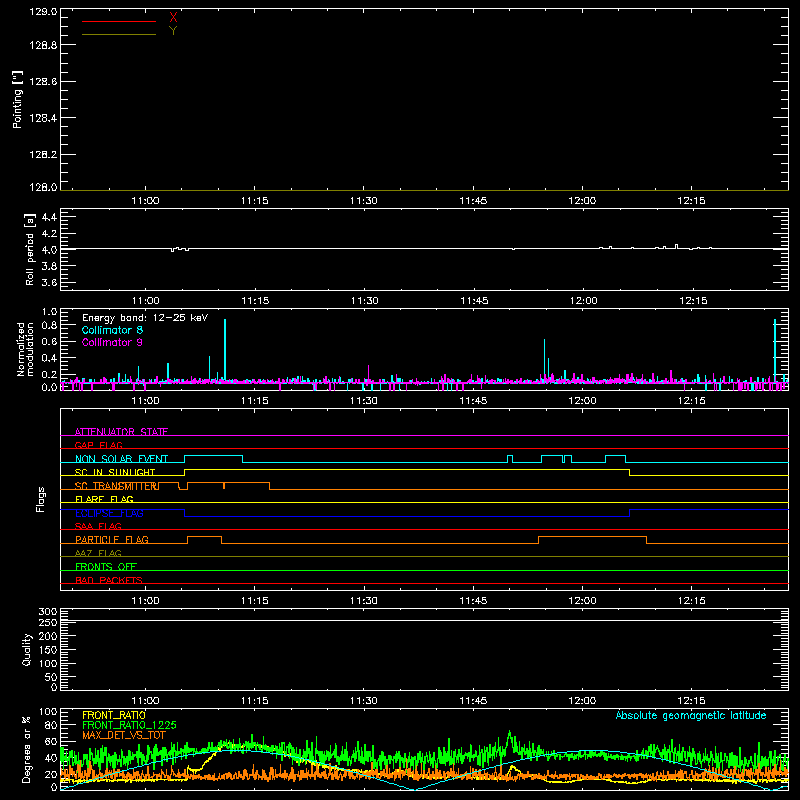
Task: Select the olive Y legend line
Action: pyautogui.click(x=118, y=34)
